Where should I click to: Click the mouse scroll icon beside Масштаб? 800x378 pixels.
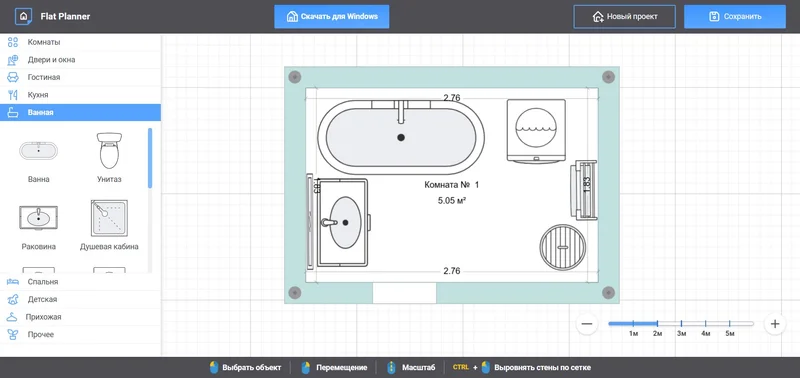(391, 368)
